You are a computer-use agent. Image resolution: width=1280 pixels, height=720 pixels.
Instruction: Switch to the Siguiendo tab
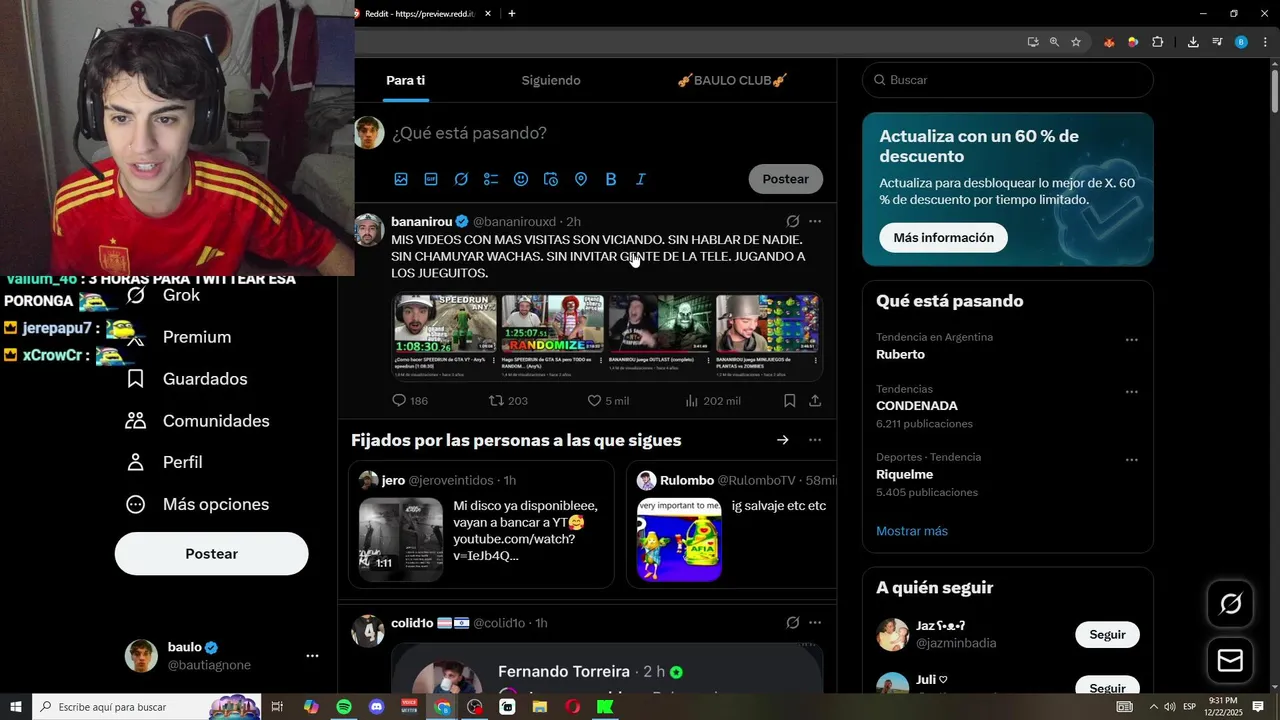tap(551, 80)
